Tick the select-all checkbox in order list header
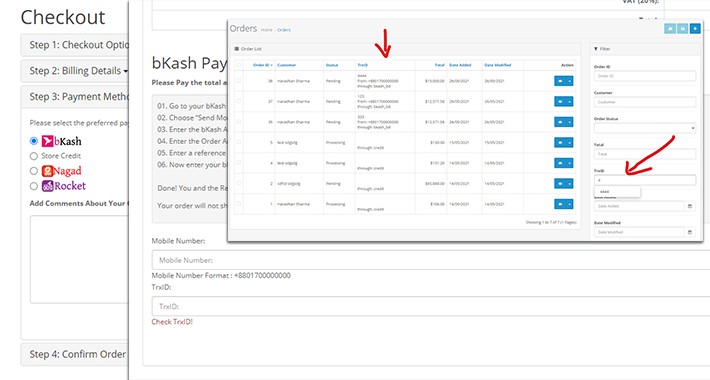 coord(239,65)
